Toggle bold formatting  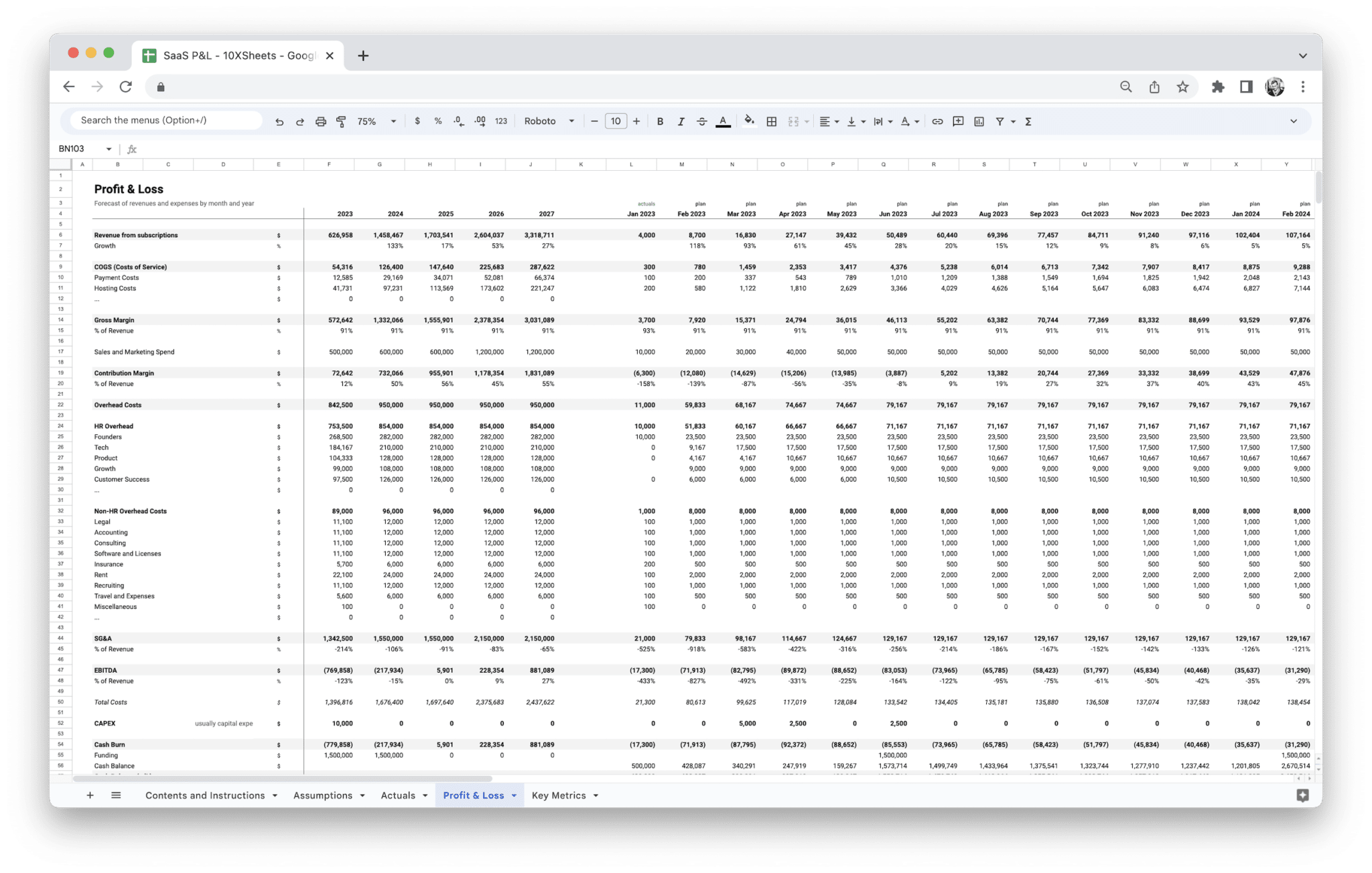coord(661,121)
